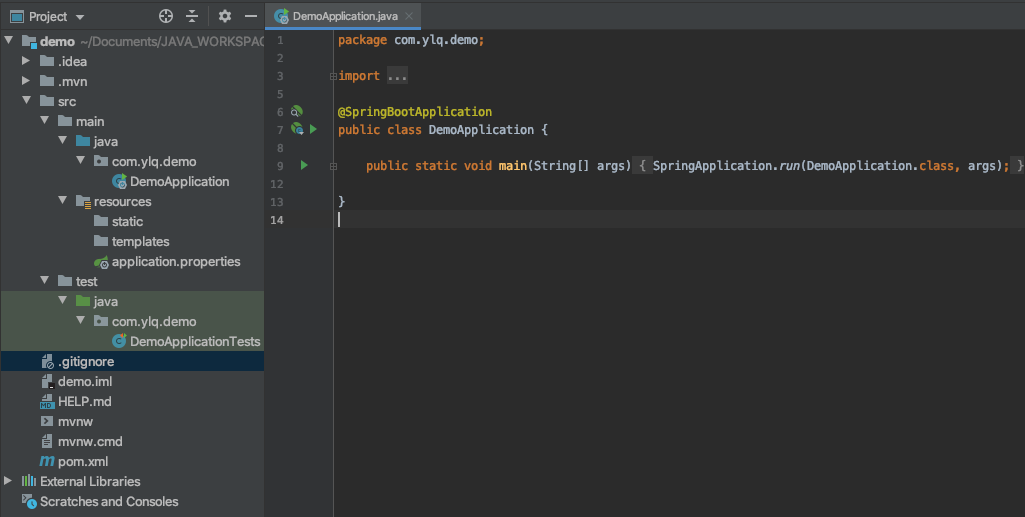Click the DemoApplicationTests class icon
1025x517 pixels.
pos(119,341)
